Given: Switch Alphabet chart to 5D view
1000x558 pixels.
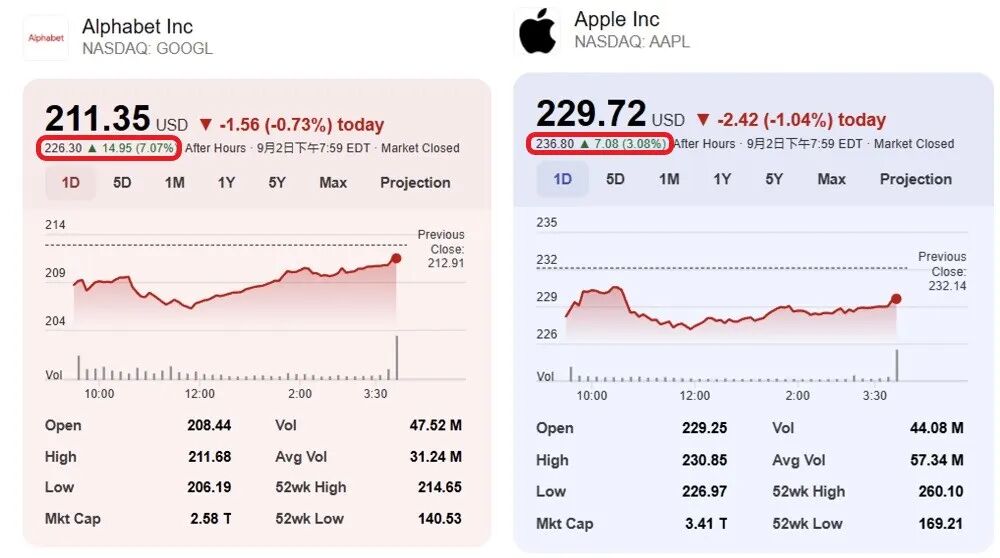Looking at the screenshot, I should point(122,183).
